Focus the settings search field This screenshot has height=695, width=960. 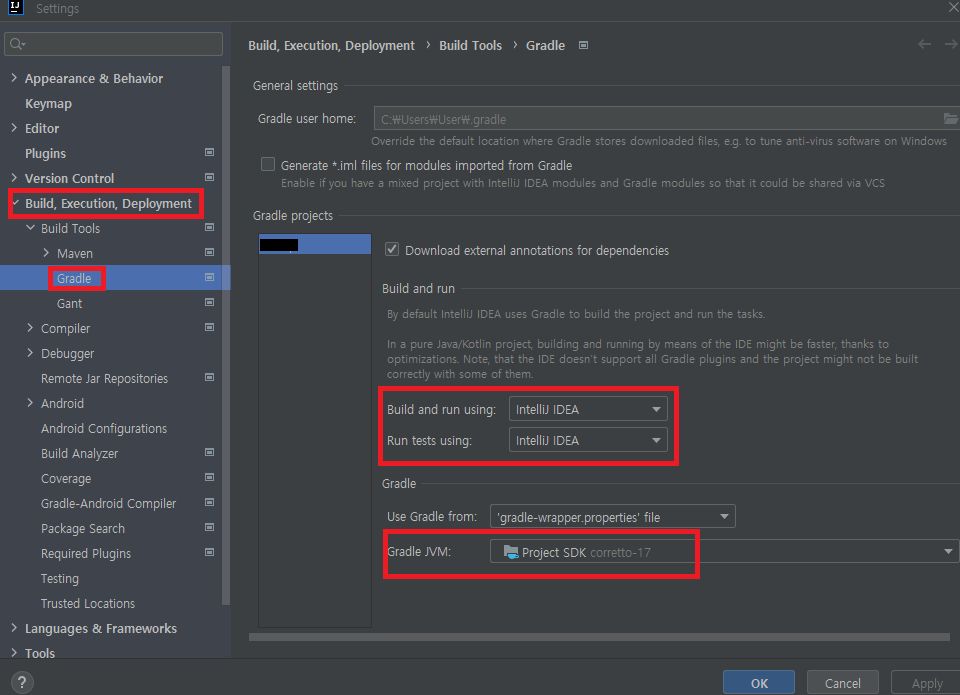point(113,44)
